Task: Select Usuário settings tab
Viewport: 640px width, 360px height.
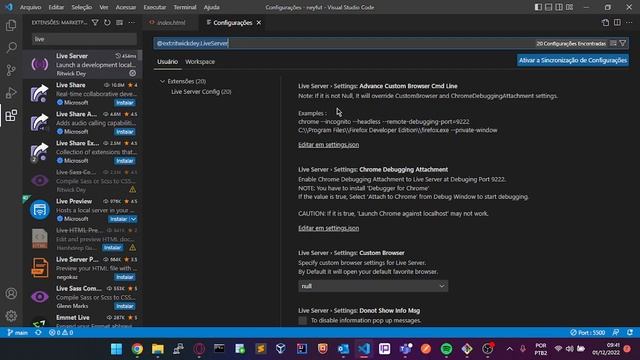Action: (x=167, y=62)
